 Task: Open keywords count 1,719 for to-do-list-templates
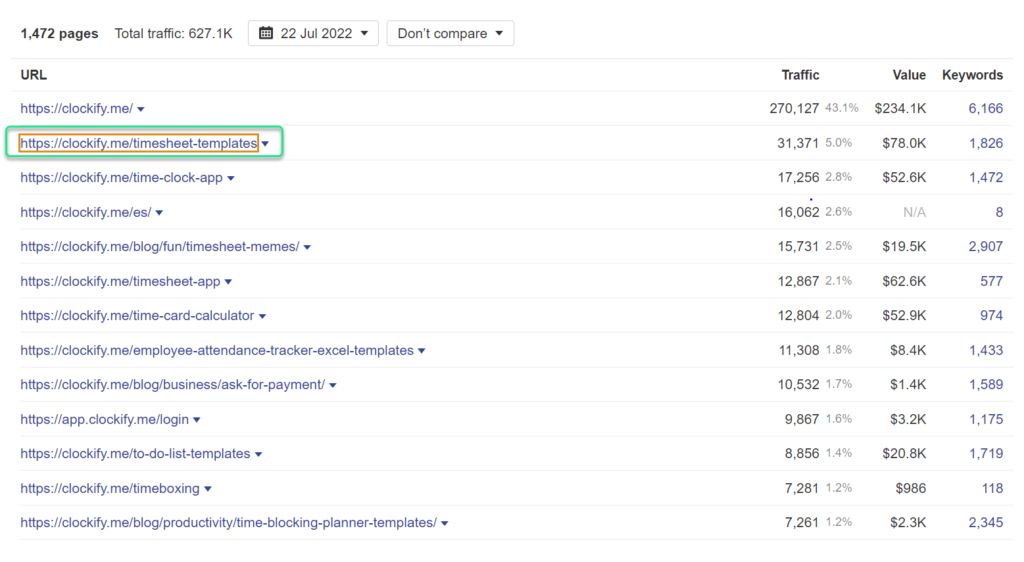pyautogui.click(x=985, y=454)
